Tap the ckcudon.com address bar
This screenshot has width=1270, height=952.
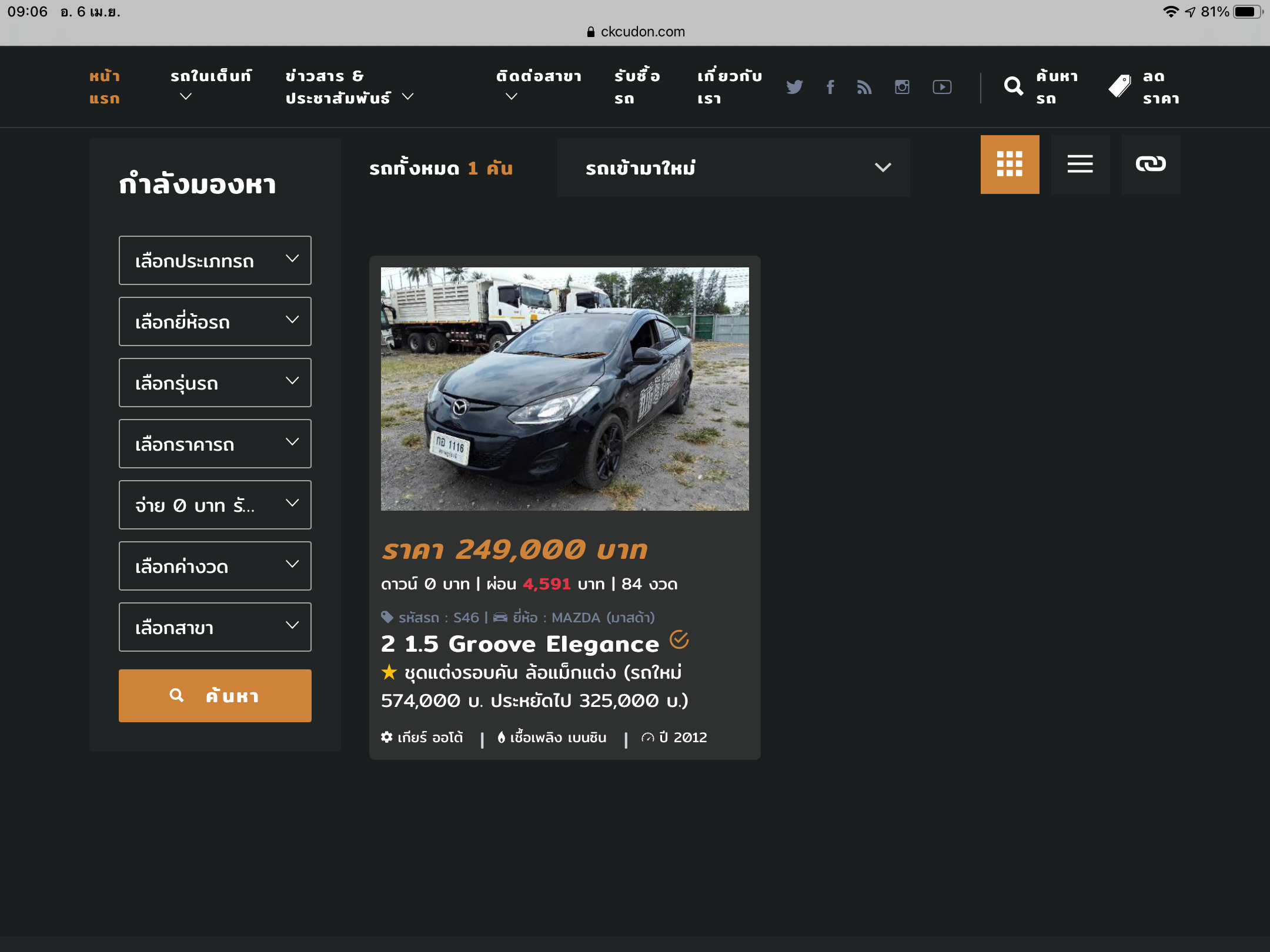coord(636,32)
